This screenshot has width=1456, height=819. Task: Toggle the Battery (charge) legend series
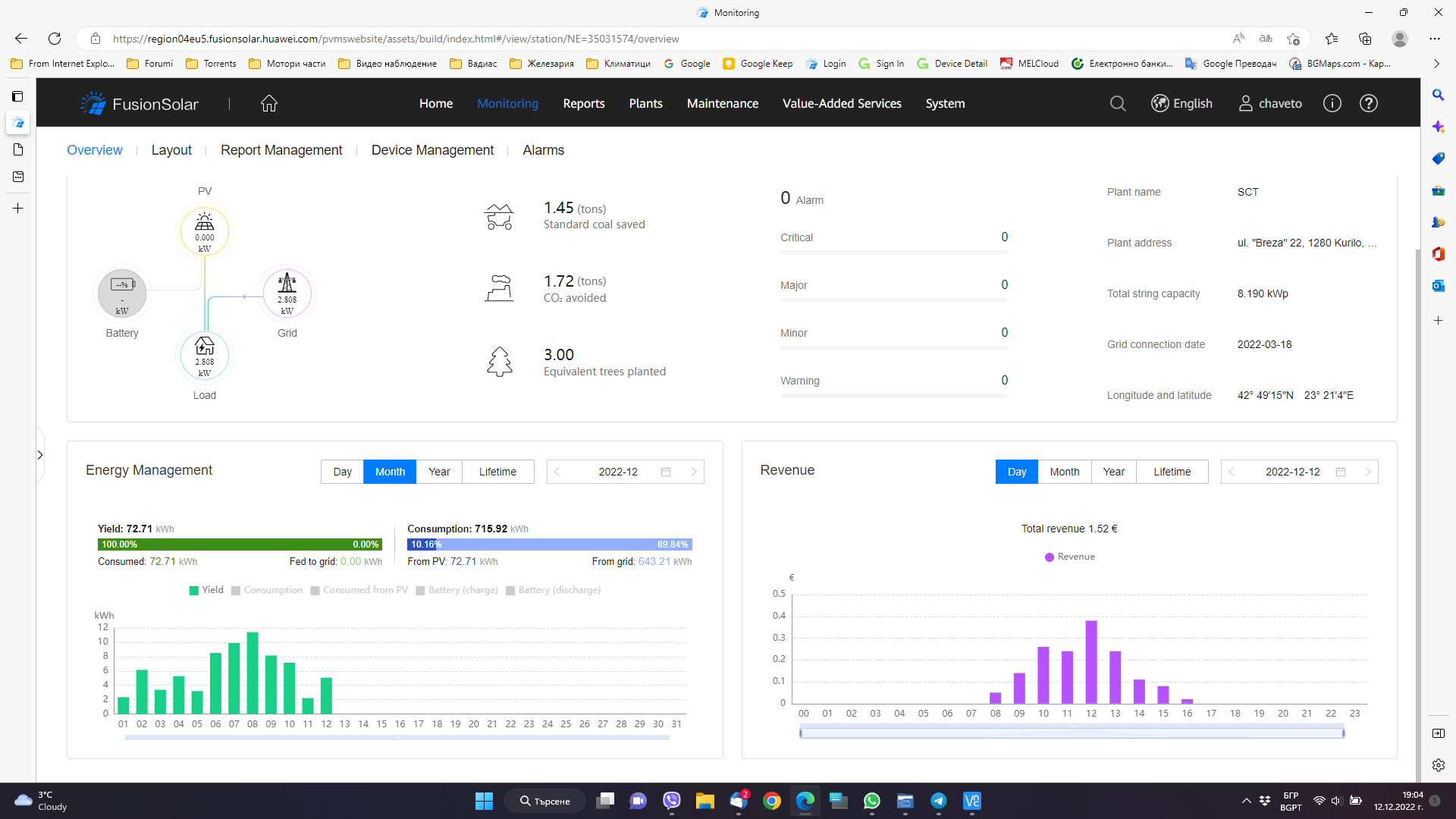click(457, 590)
